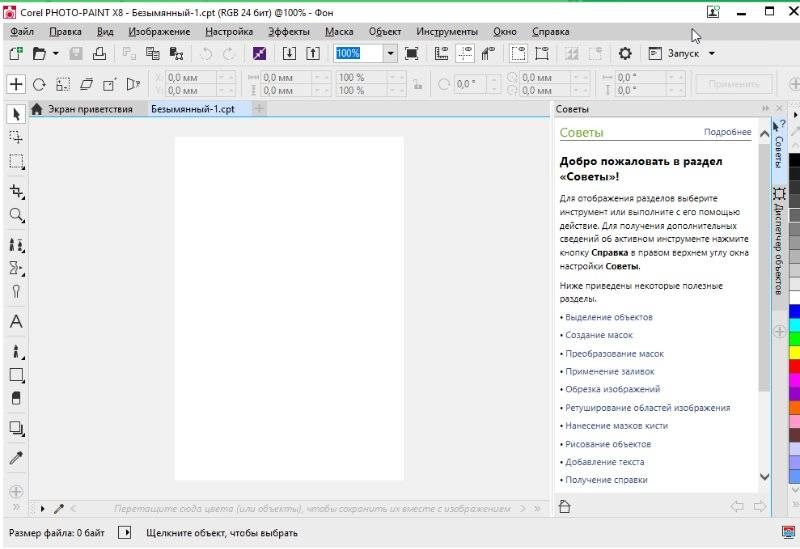The height and width of the screenshot is (549, 800).
Task: Open Диспетчер объектов docker tab
Action: pyautogui.click(x=779, y=241)
